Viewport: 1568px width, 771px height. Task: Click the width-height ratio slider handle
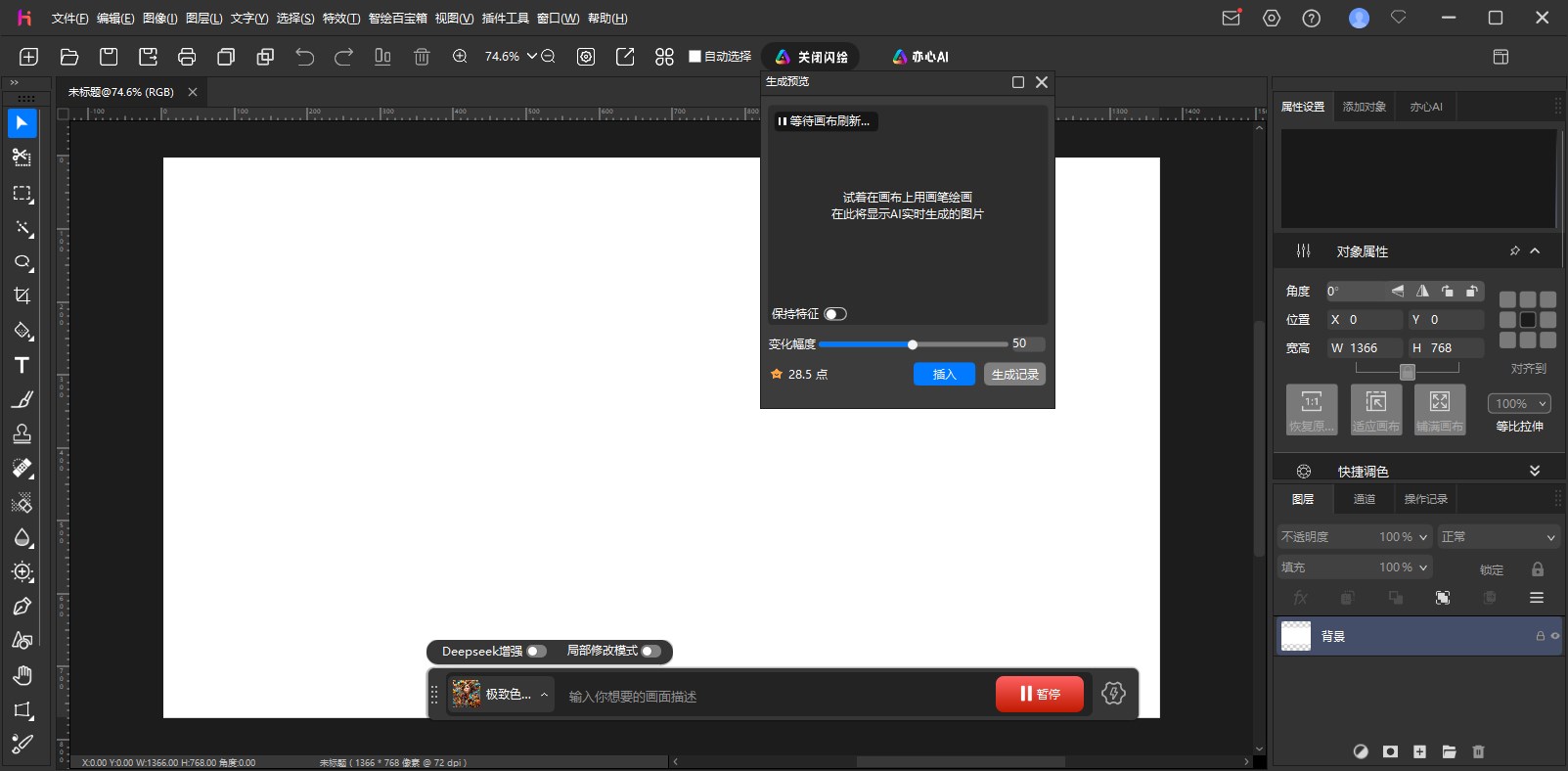(1407, 372)
